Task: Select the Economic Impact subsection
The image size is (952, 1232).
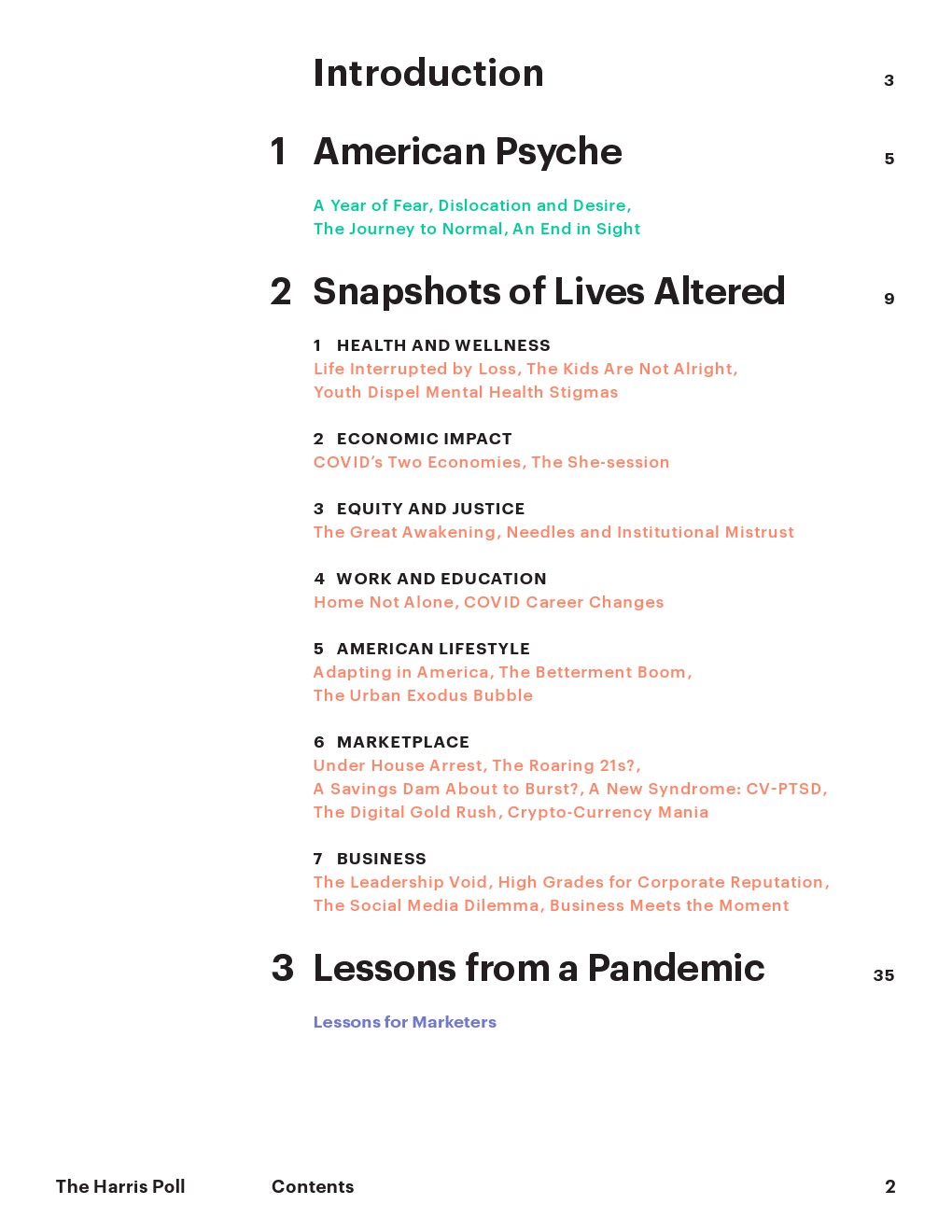Action: point(424,439)
